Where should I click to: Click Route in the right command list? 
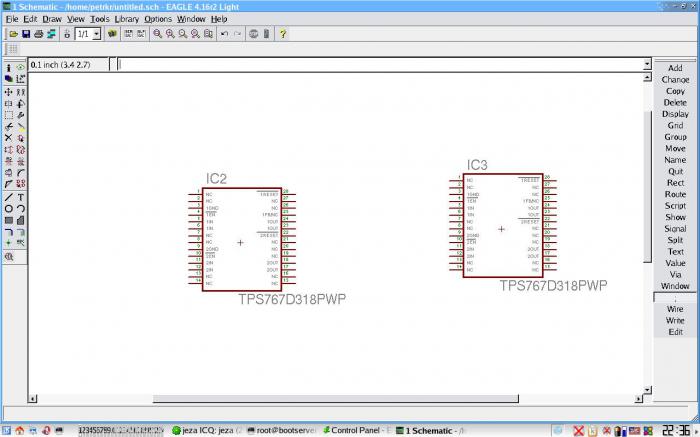point(675,195)
